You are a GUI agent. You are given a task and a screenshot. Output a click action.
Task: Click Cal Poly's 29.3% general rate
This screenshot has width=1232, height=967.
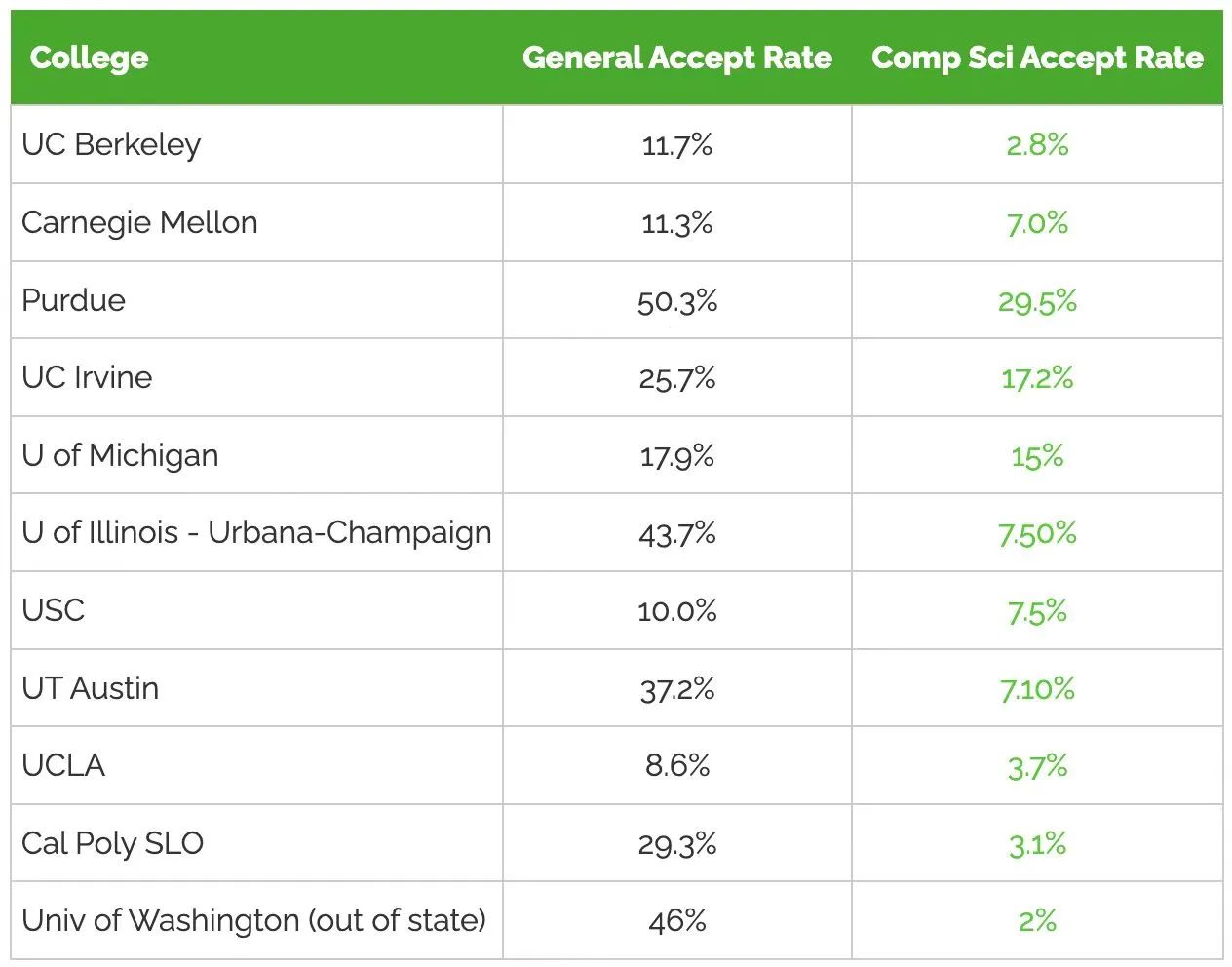click(x=677, y=843)
